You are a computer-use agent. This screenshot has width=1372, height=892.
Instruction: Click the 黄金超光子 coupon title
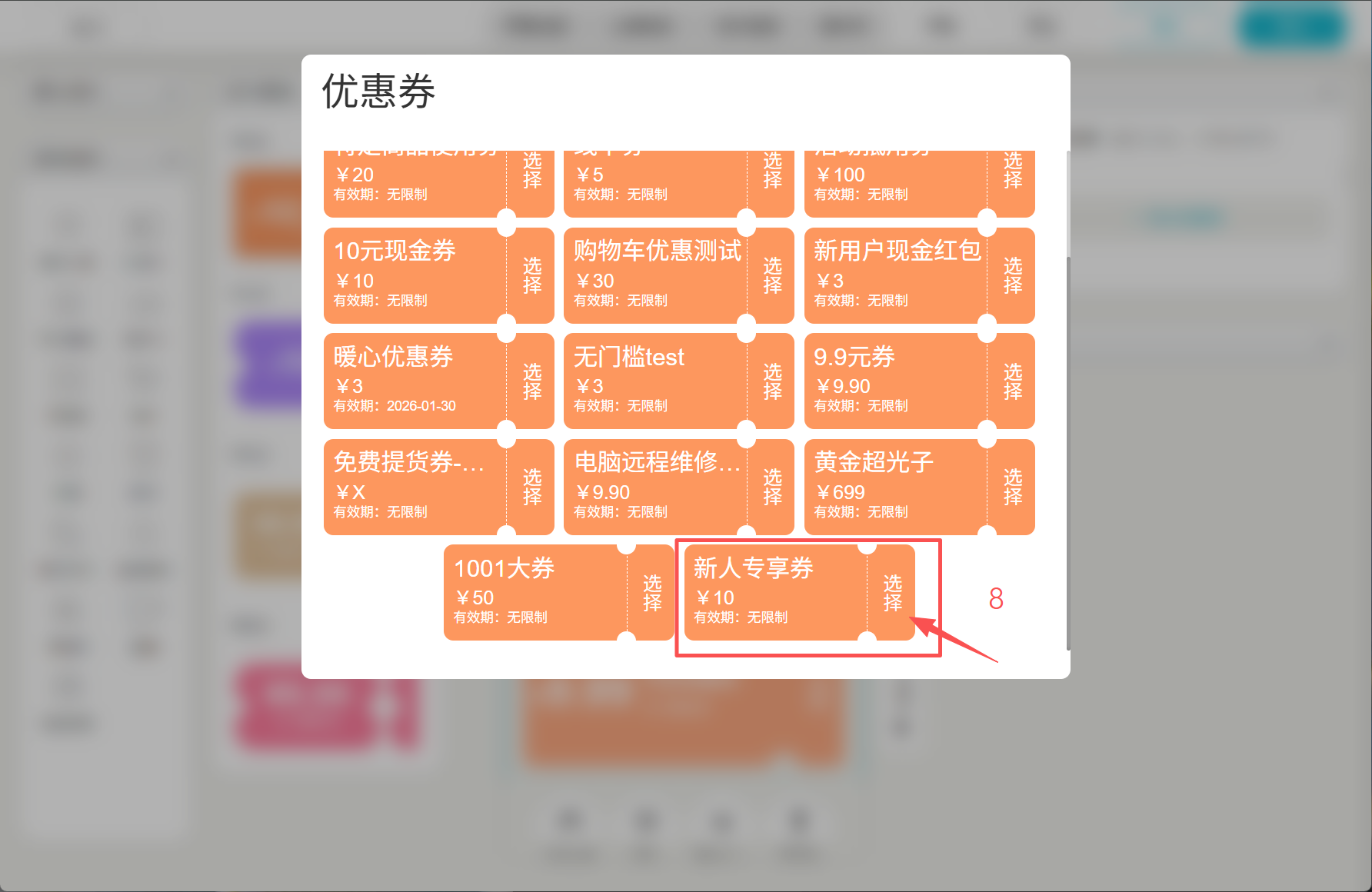click(874, 462)
